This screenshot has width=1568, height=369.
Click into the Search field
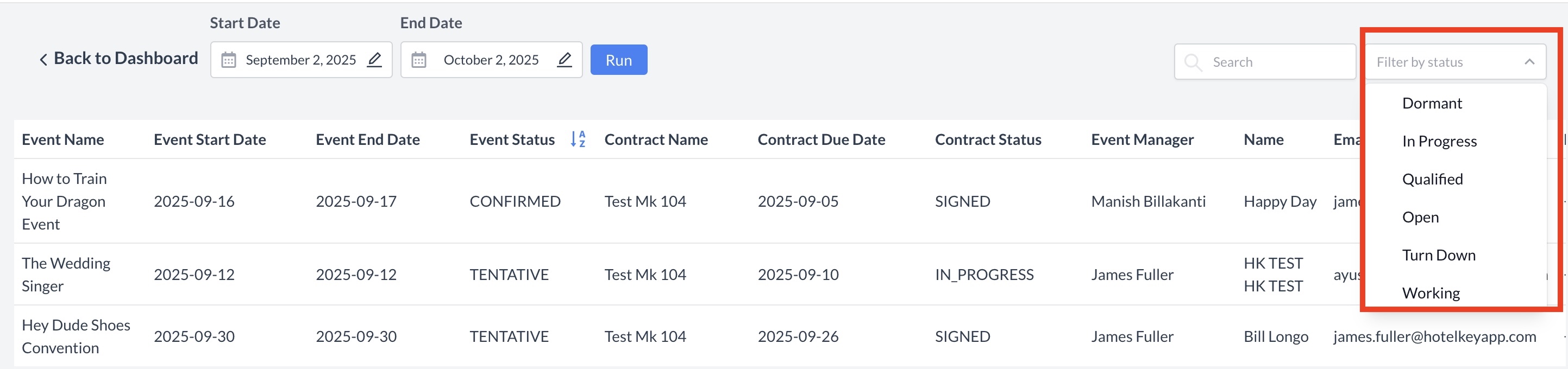click(x=1278, y=62)
